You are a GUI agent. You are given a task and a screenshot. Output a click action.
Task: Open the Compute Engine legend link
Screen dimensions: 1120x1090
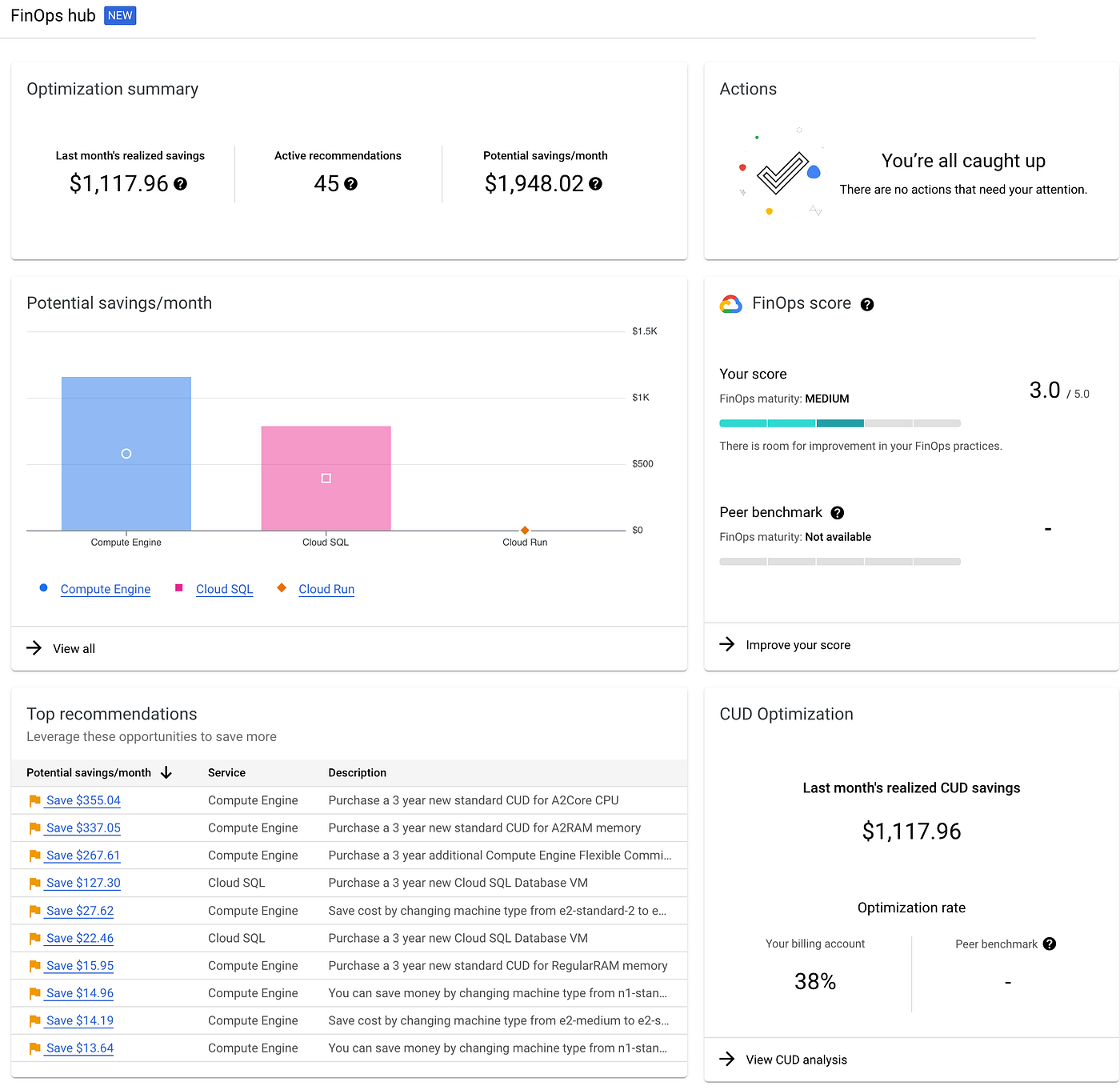[106, 589]
